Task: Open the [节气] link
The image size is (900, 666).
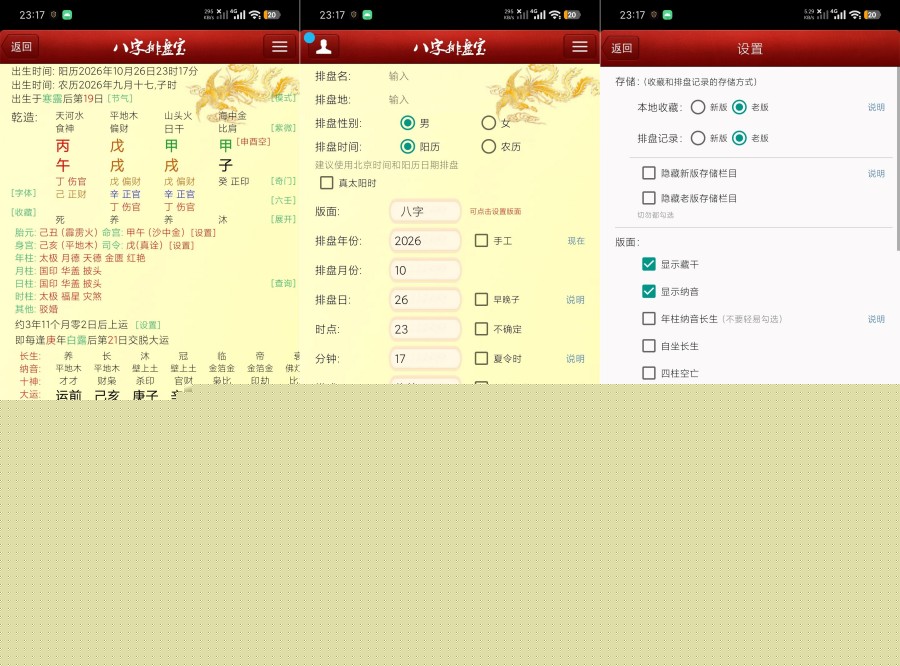Action: [120, 99]
